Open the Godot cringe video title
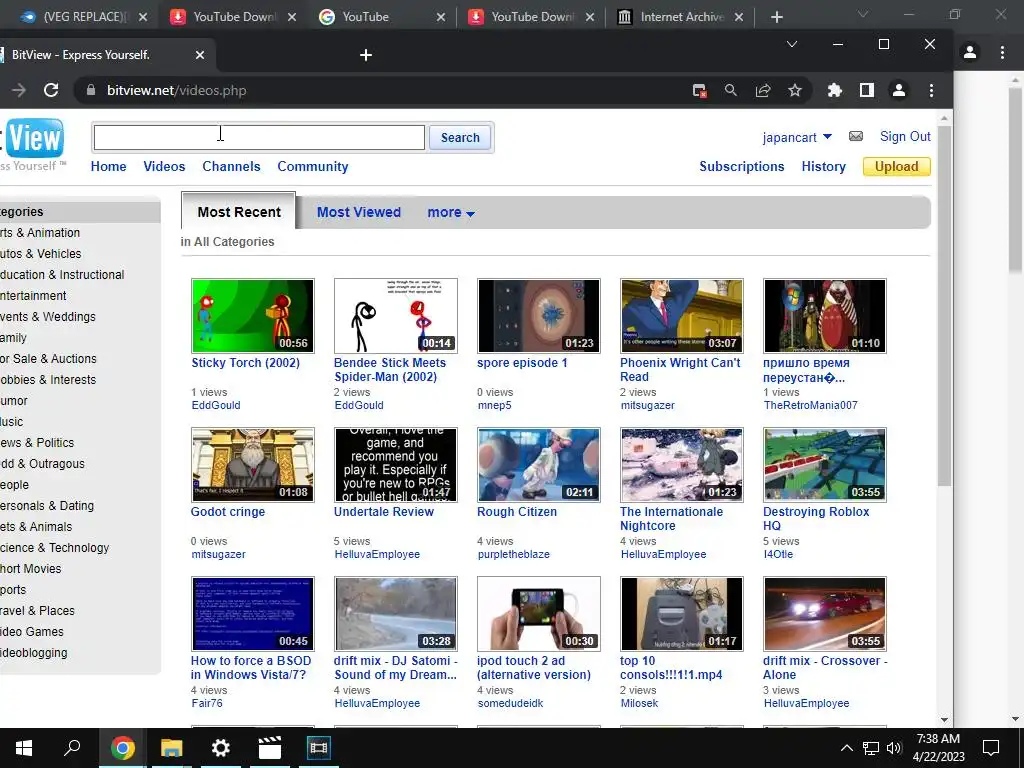 pos(228,512)
